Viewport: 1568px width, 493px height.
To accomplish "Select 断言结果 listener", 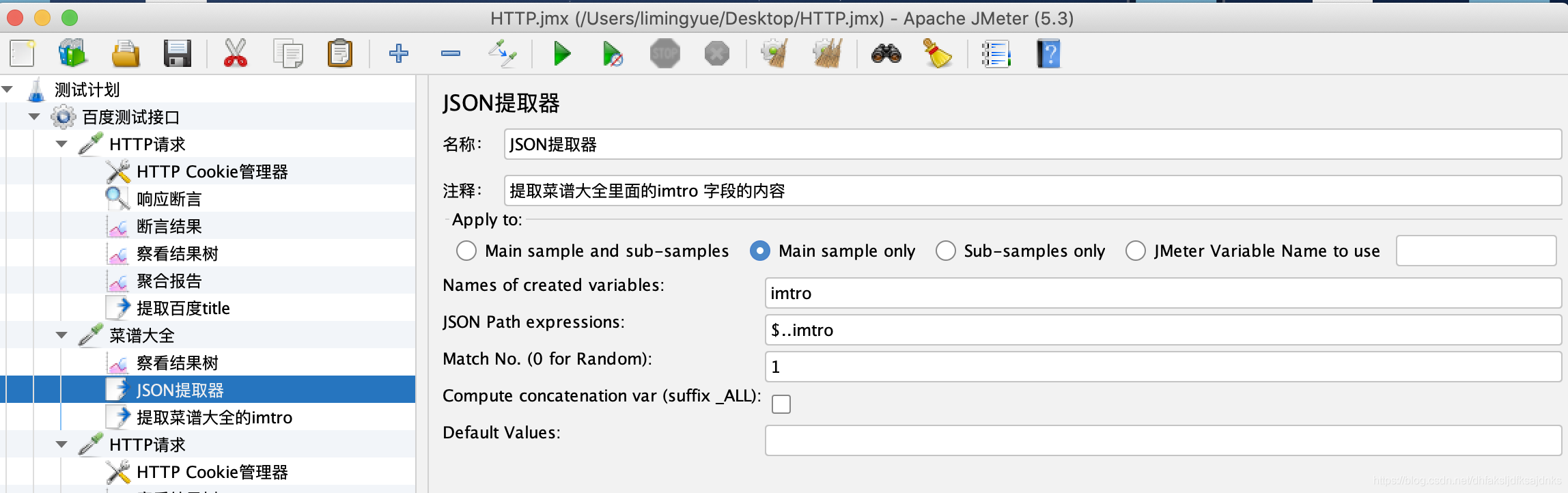I will 169,226.
